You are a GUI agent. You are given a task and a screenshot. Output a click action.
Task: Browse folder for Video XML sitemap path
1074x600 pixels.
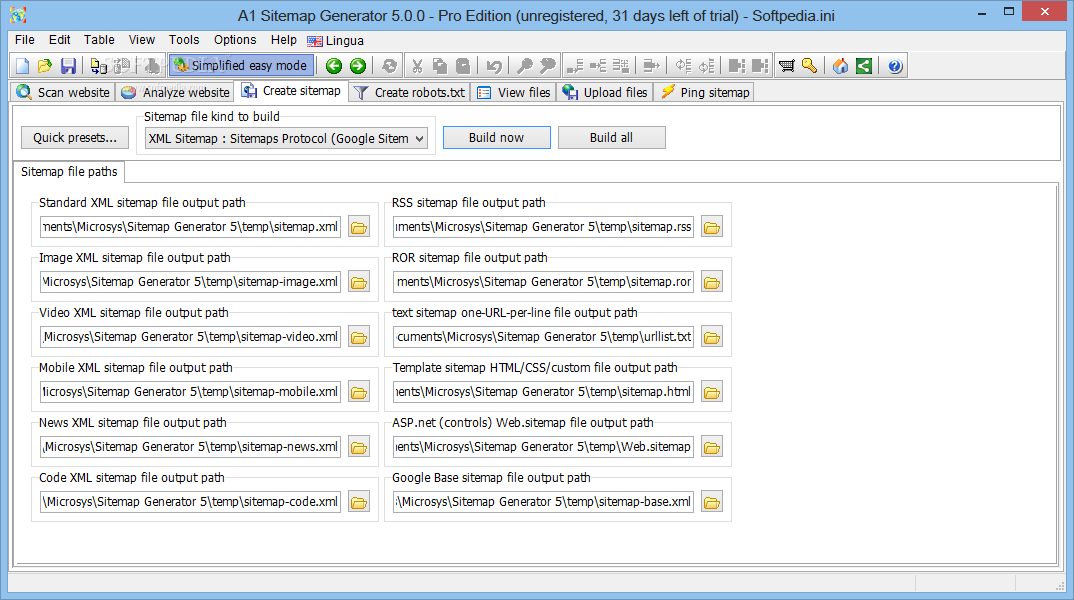click(359, 337)
